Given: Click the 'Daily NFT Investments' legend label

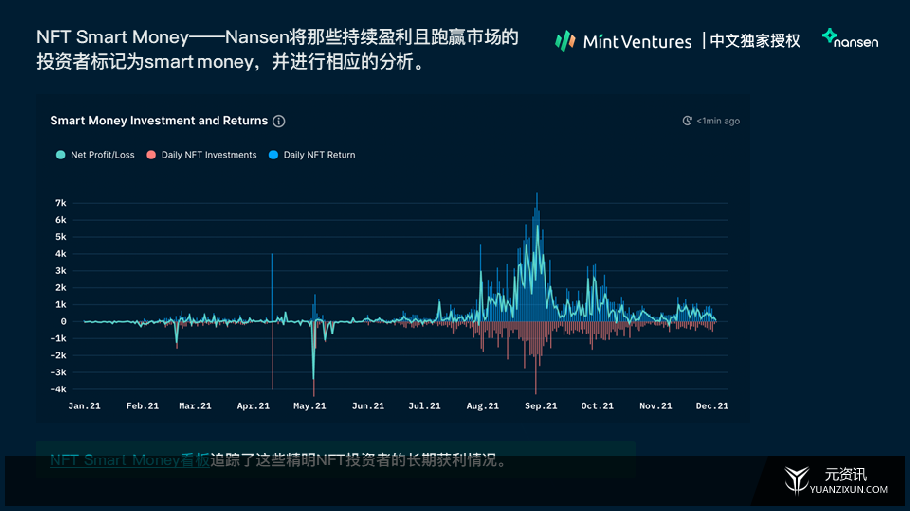Looking at the screenshot, I should pos(209,155).
